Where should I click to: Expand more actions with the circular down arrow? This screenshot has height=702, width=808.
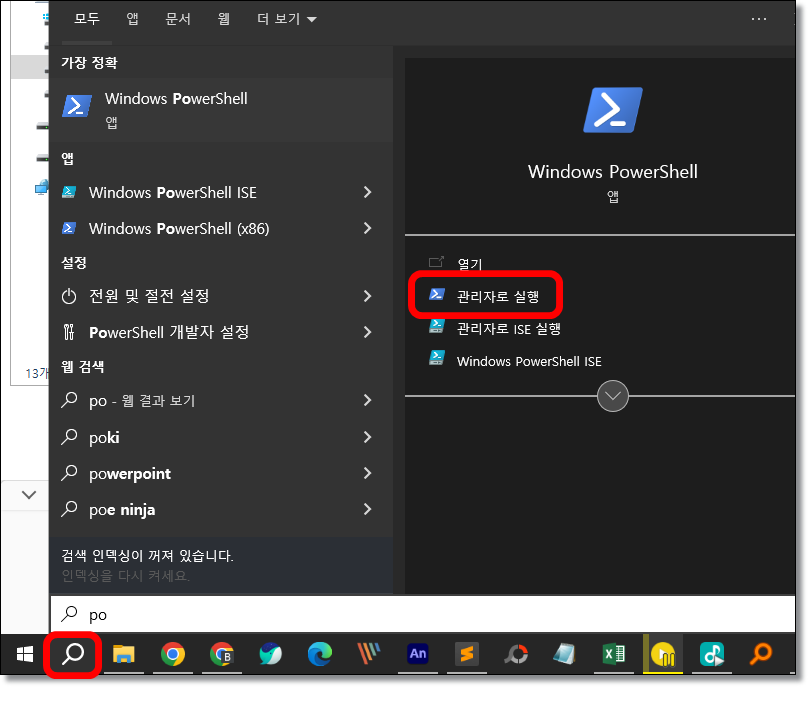pos(613,396)
